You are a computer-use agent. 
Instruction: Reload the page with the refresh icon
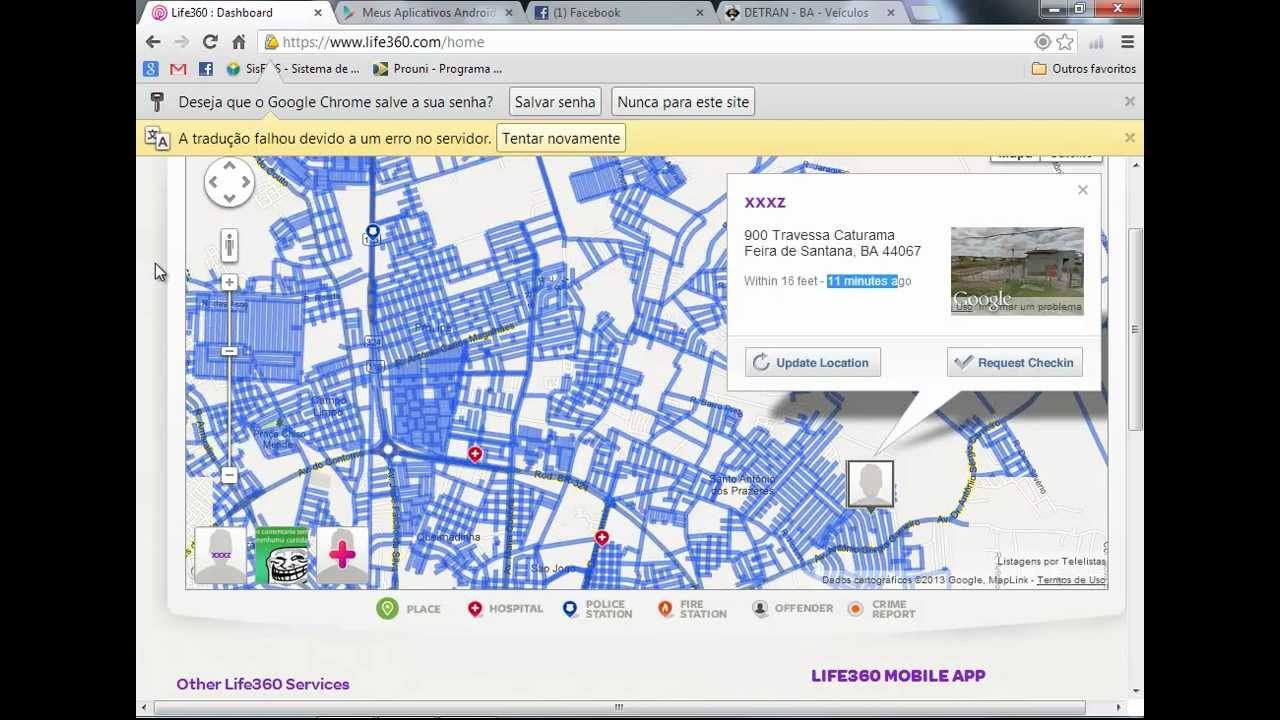[210, 42]
